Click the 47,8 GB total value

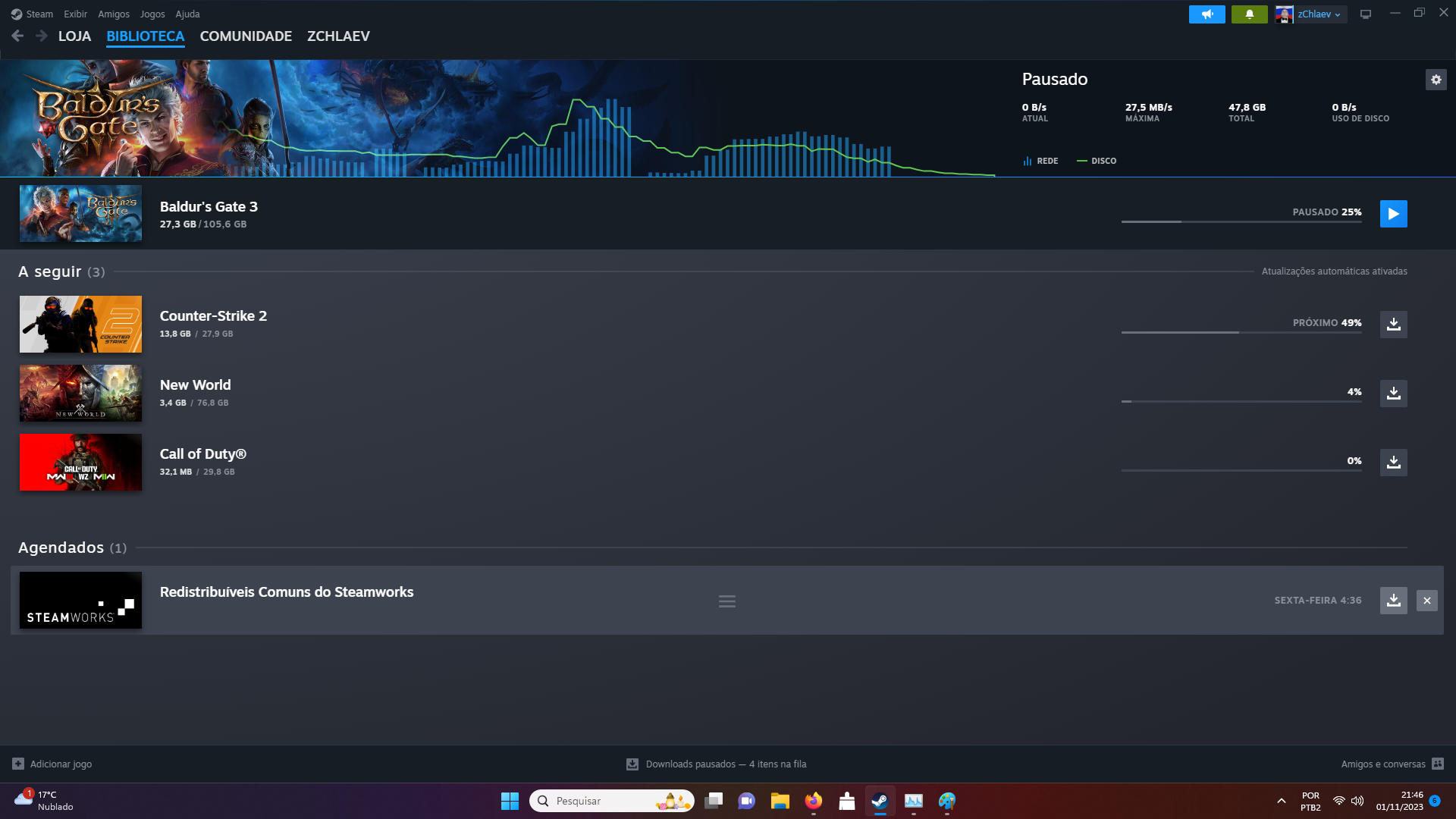click(x=1247, y=108)
